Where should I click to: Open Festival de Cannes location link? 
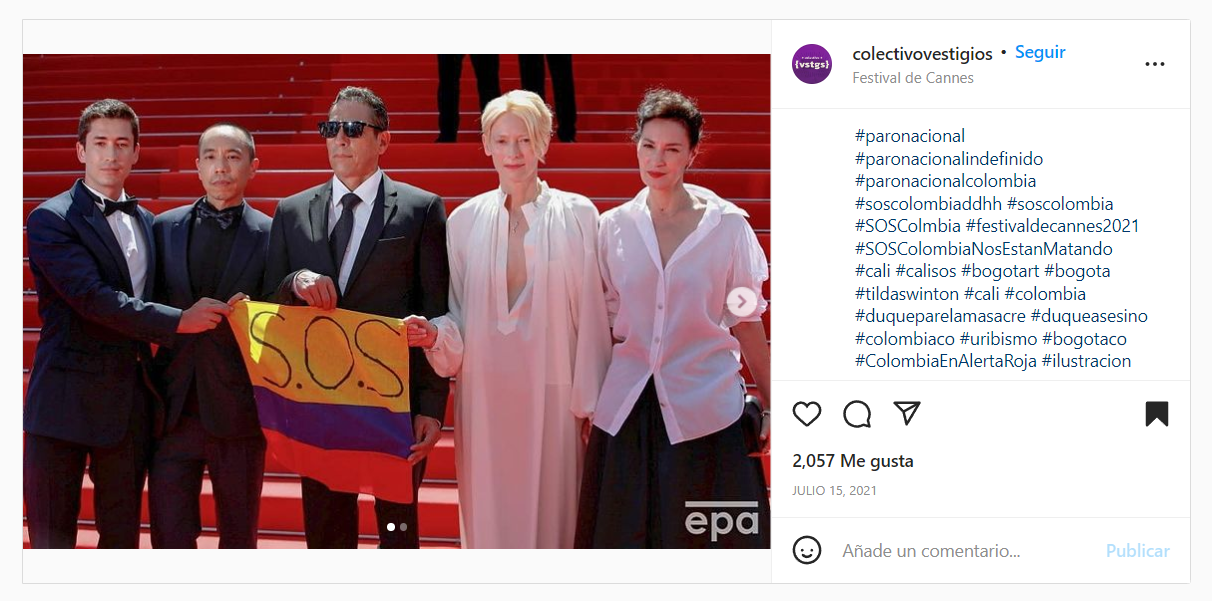[913, 77]
